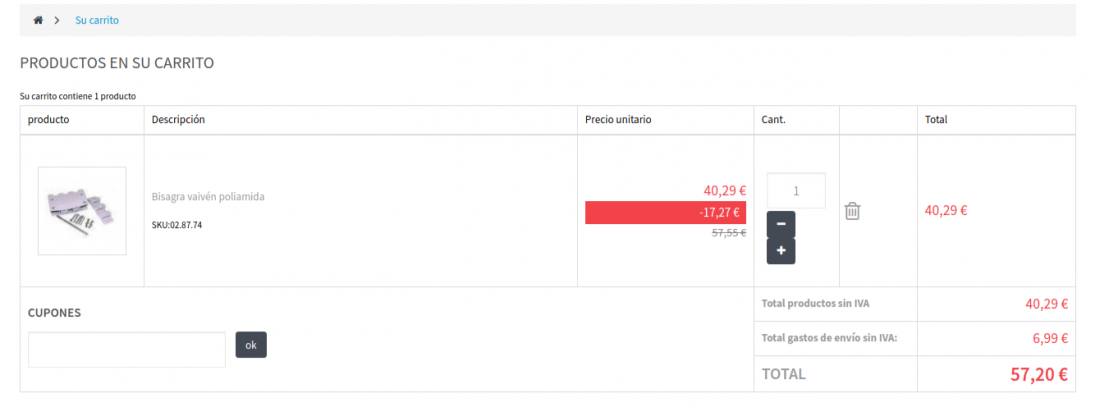This screenshot has width=1100, height=407.
Task: Click the home icon in breadcrumb
Action: pyautogui.click(x=38, y=20)
